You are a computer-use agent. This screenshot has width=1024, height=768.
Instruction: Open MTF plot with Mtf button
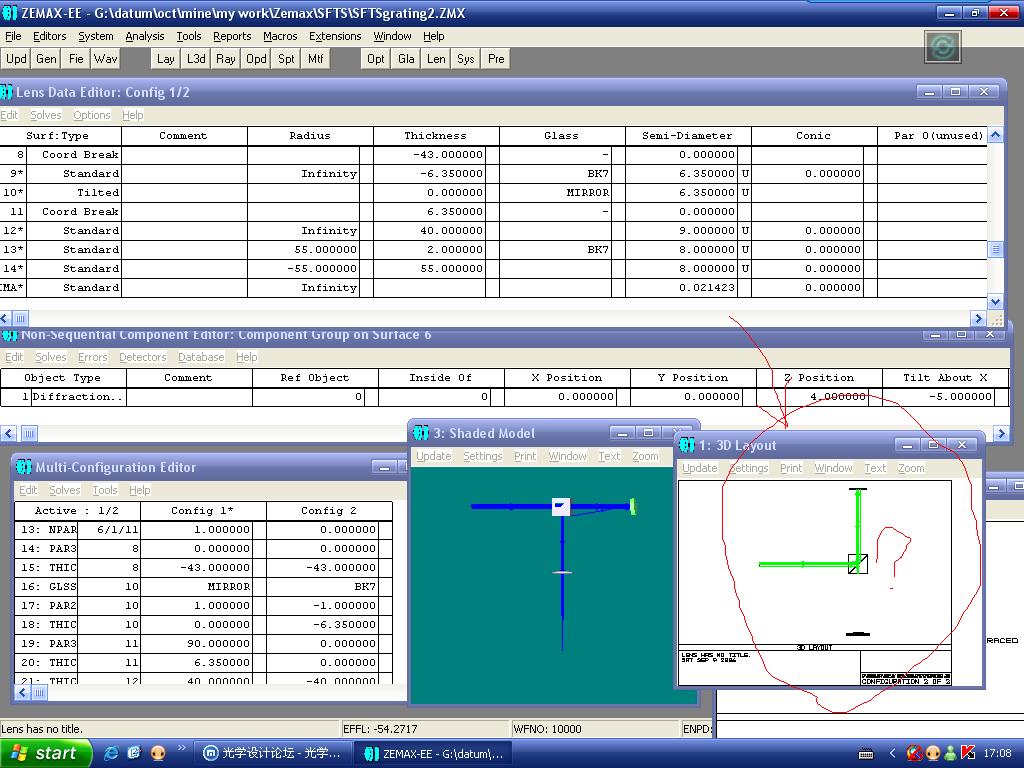click(x=315, y=59)
